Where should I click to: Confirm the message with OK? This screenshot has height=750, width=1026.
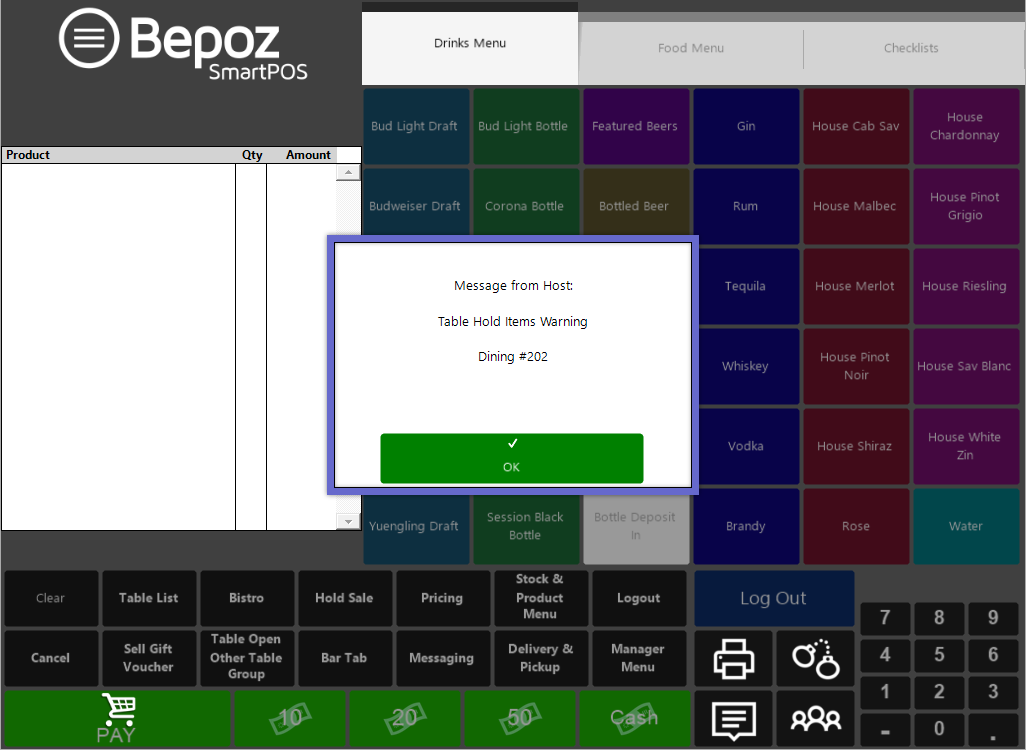pos(511,458)
